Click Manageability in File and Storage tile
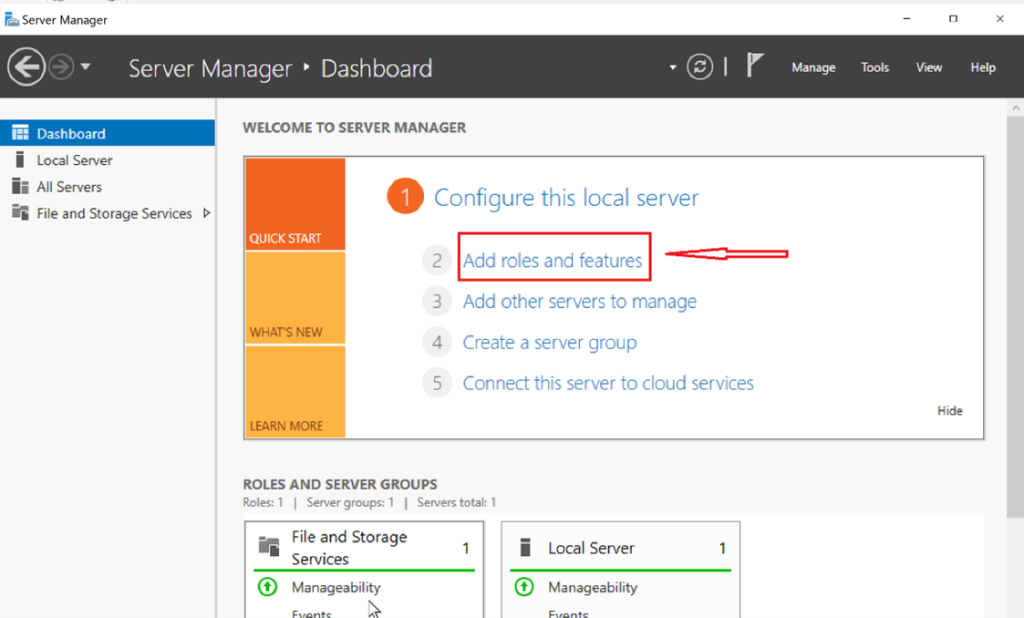The image size is (1024, 618). 336,587
